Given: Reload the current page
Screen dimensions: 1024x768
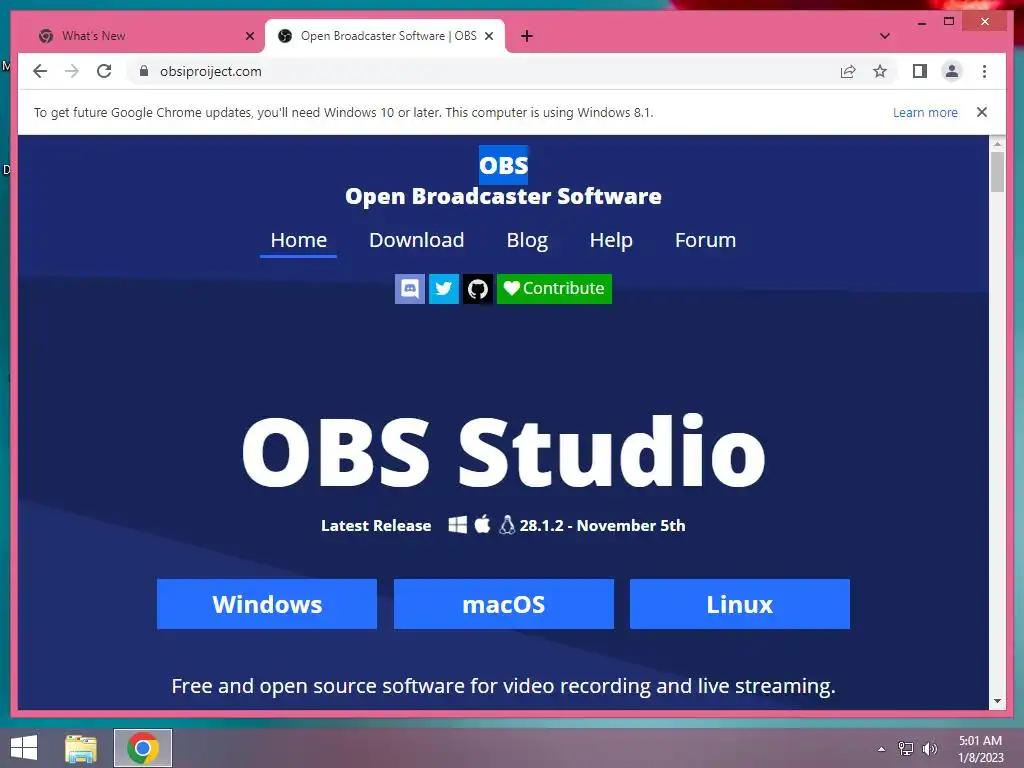Looking at the screenshot, I should pyautogui.click(x=104, y=71).
